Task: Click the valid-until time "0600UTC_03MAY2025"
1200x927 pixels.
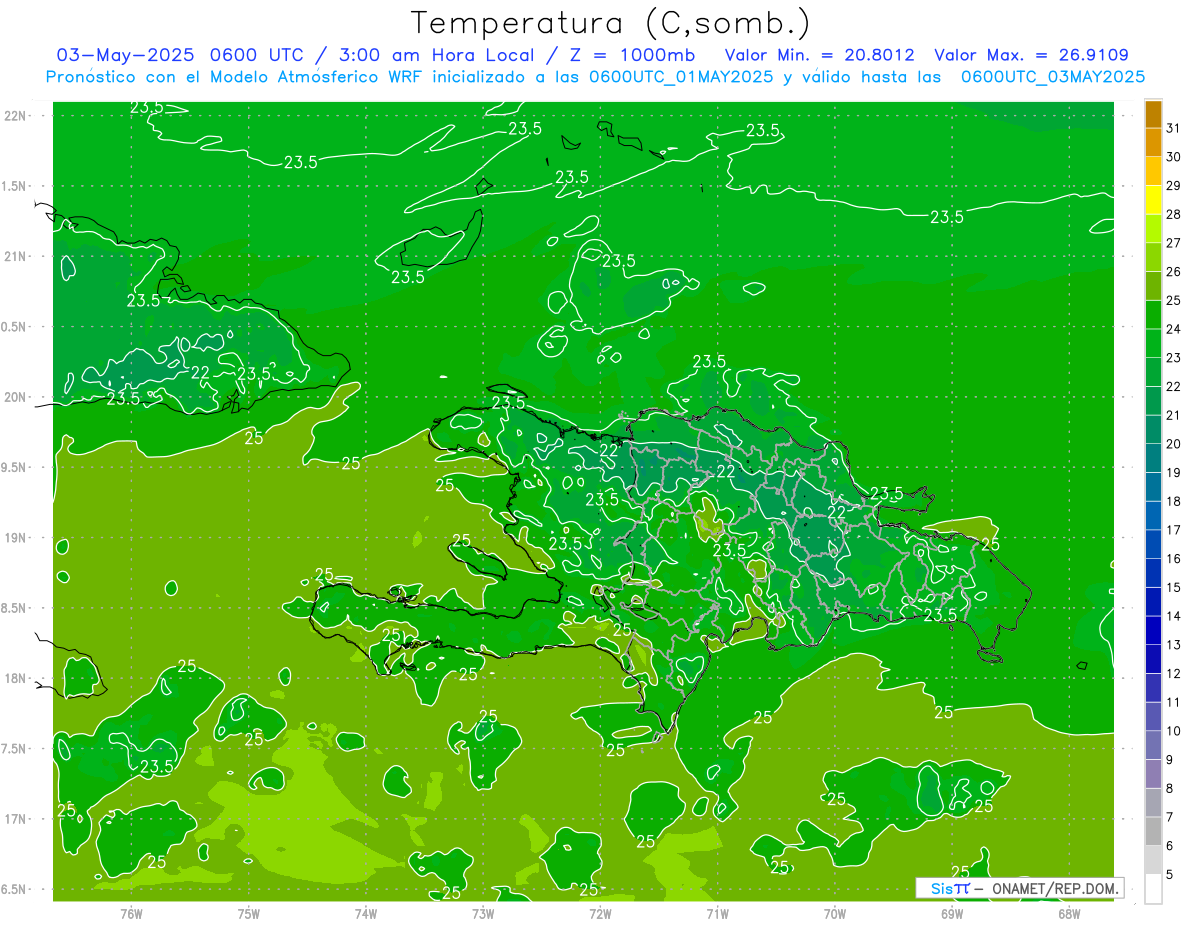Action: pos(1052,77)
